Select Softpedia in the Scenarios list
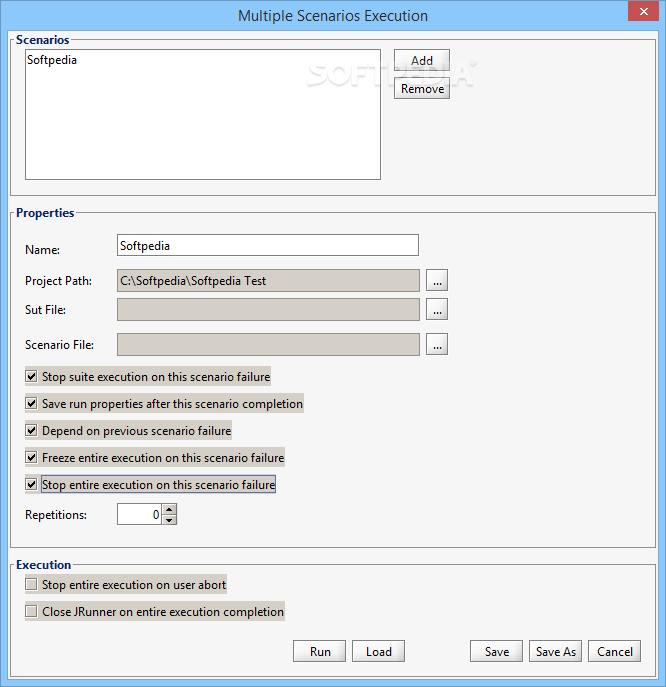Image resolution: width=666 pixels, height=687 pixels. tap(52, 60)
